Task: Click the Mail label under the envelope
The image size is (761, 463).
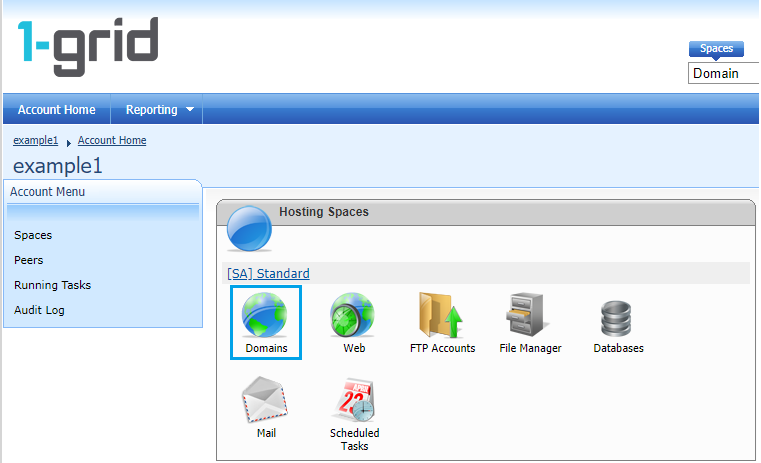Action: coord(266,433)
